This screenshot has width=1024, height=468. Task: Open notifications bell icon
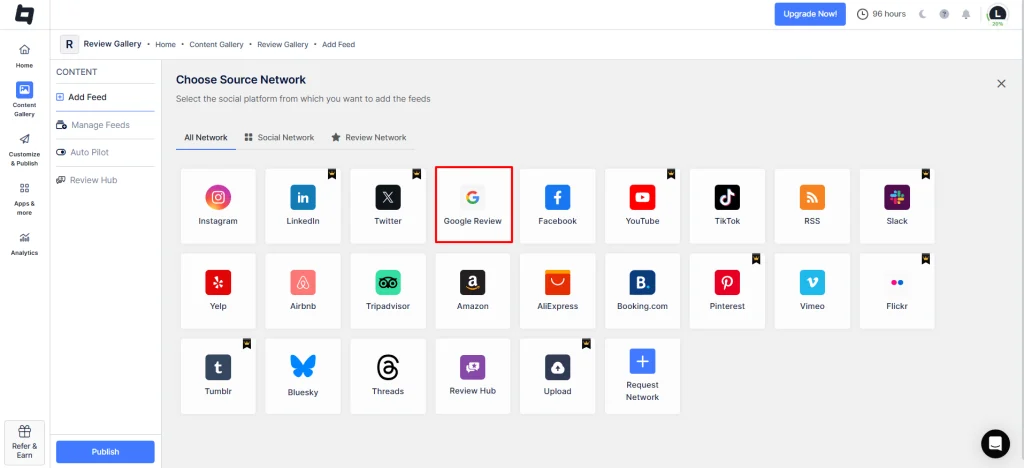[966, 14]
